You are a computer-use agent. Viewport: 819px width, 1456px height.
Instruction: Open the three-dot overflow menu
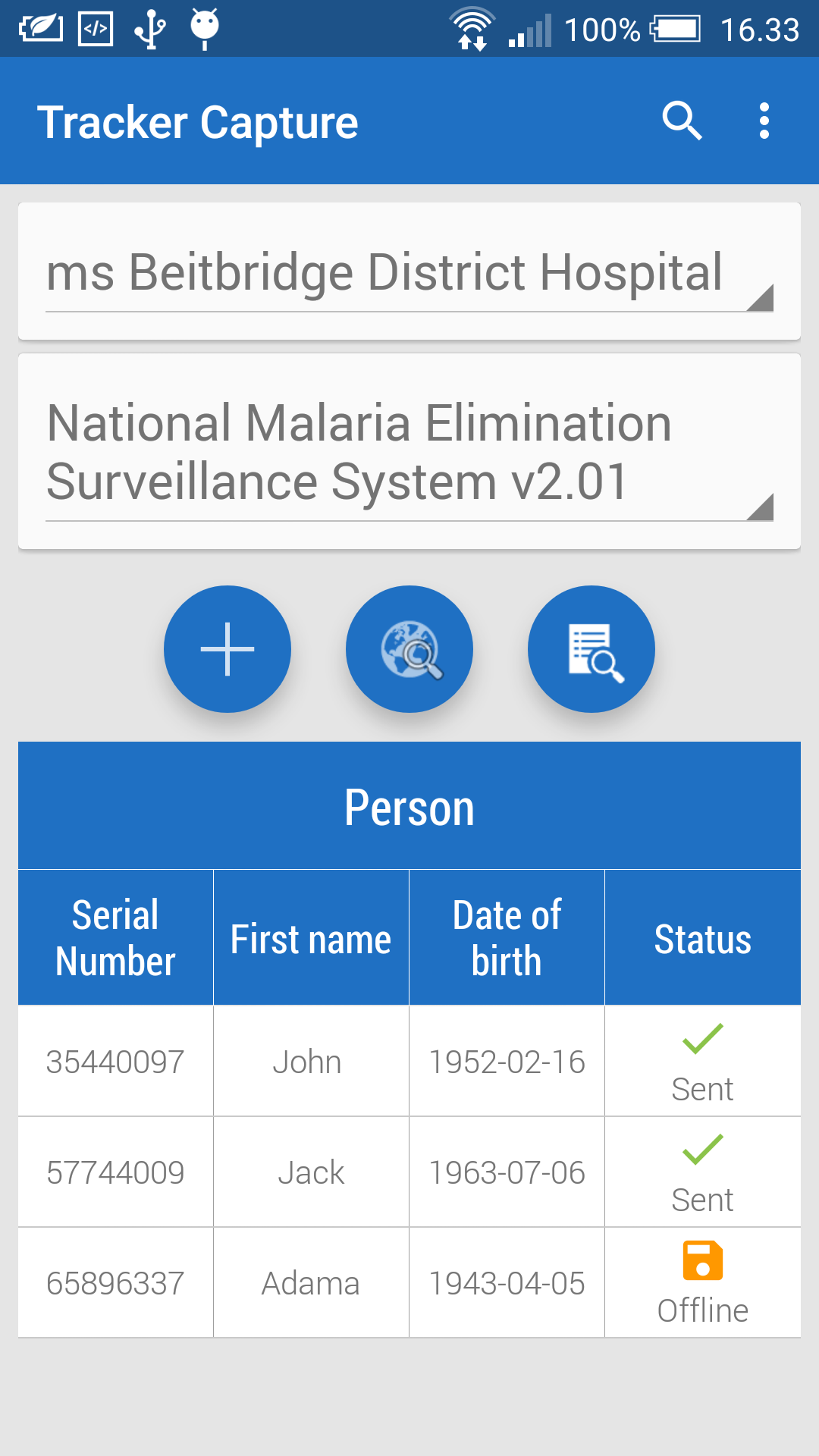click(x=764, y=121)
